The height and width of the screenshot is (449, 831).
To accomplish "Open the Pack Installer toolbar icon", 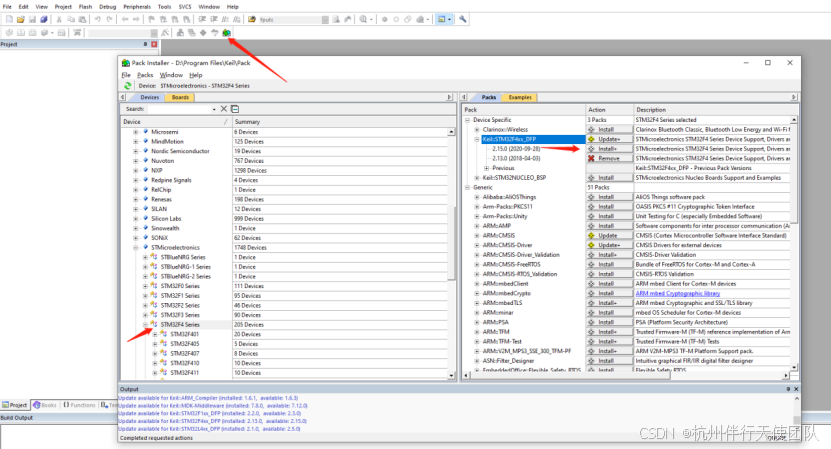I will click(226, 33).
